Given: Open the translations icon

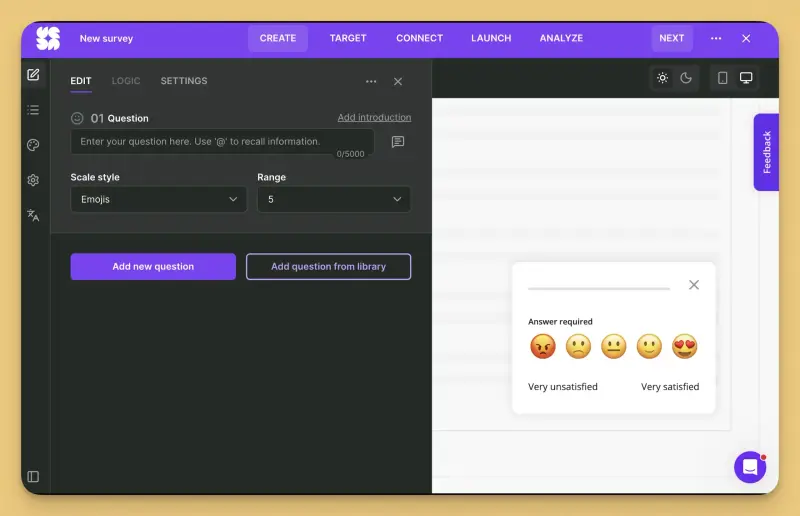Looking at the screenshot, I should 33,215.
